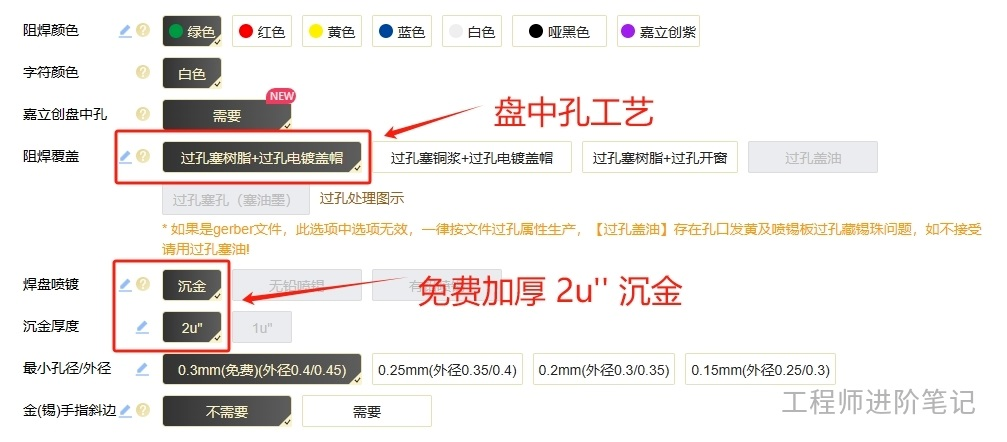Click the edit pencil beside 阻焊颜色
This screenshot has width=1007, height=442.
point(125,31)
